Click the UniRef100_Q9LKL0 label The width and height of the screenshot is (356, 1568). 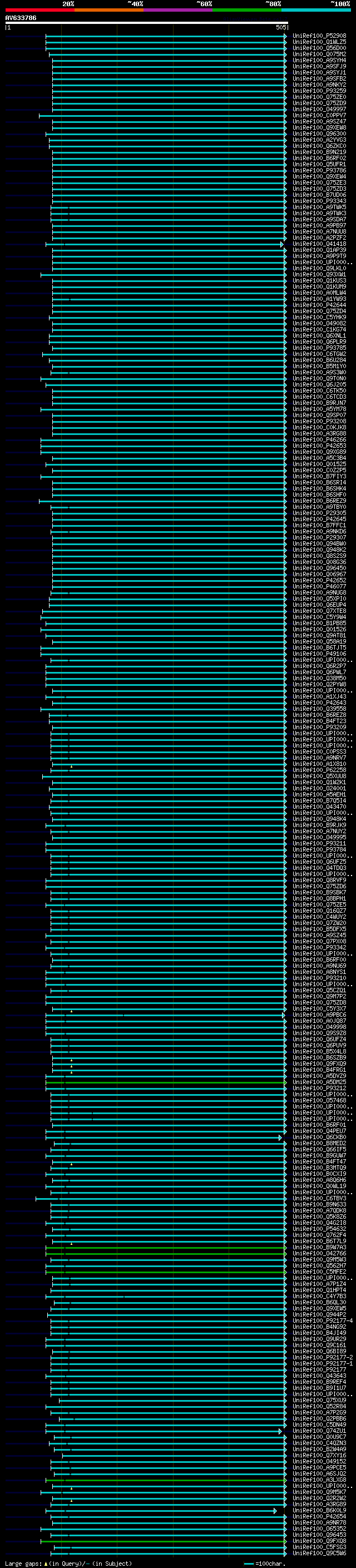point(319,269)
